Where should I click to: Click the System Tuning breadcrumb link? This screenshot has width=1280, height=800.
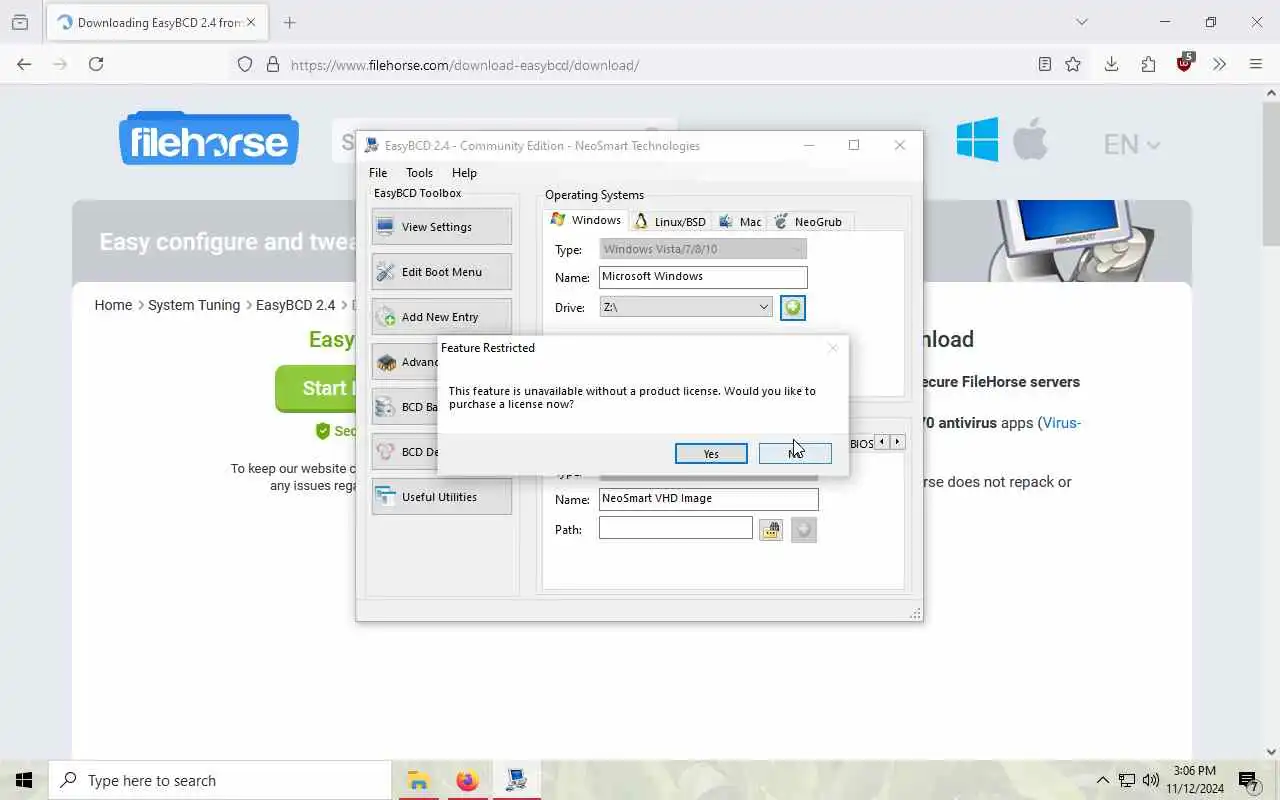click(x=194, y=305)
